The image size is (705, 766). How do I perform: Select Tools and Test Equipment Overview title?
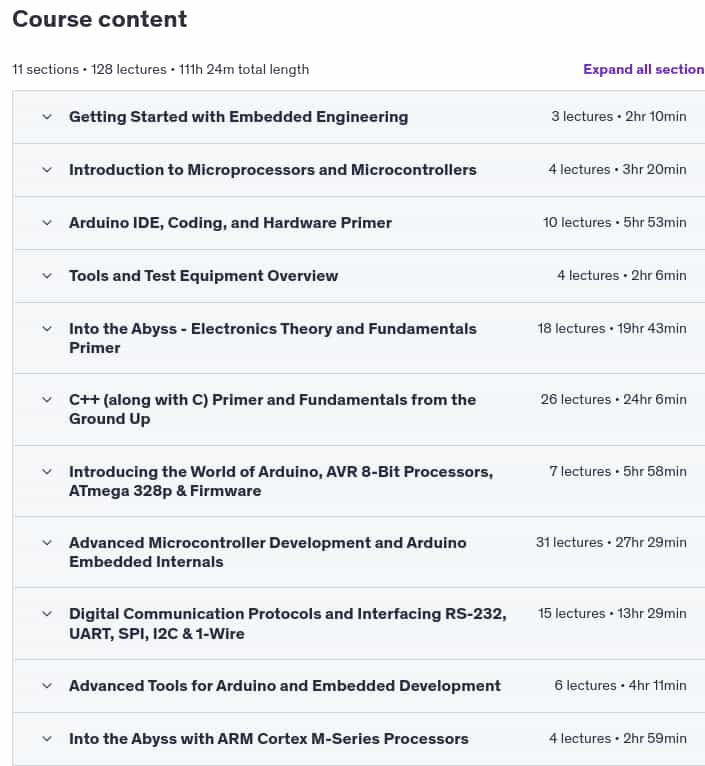[x=203, y=276]
